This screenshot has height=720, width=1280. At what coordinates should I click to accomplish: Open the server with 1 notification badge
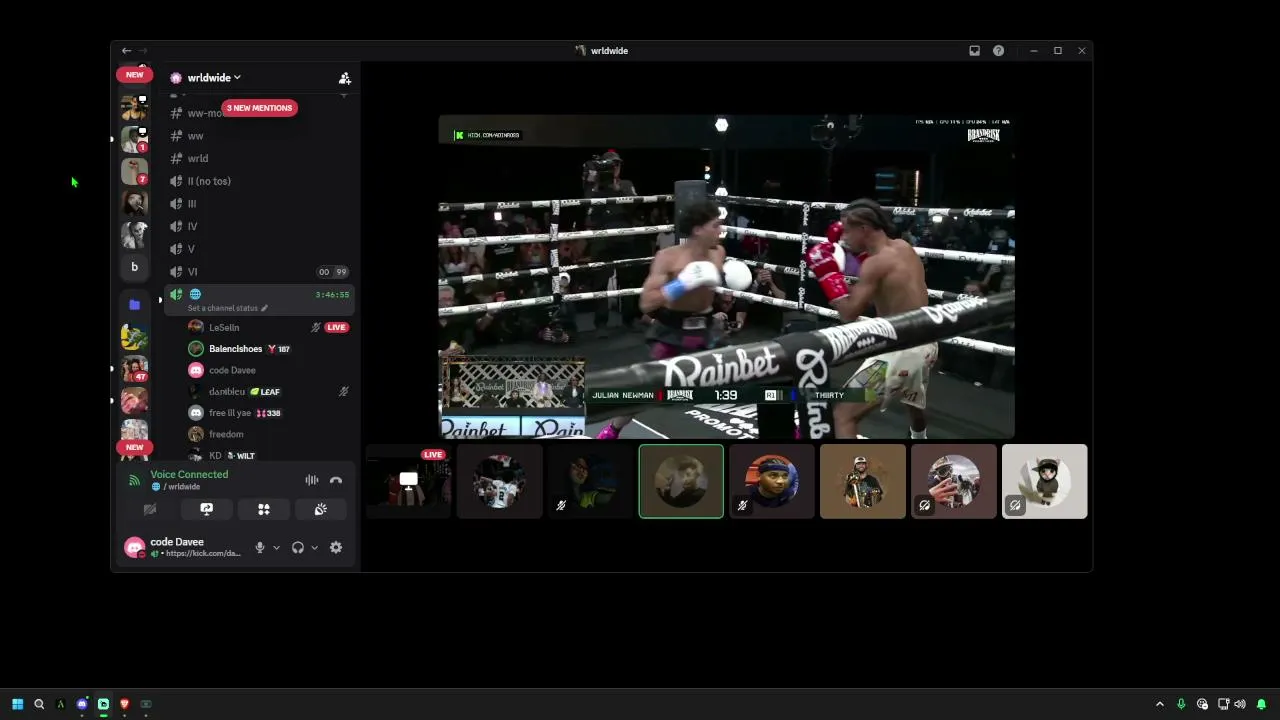click(134, 139)
